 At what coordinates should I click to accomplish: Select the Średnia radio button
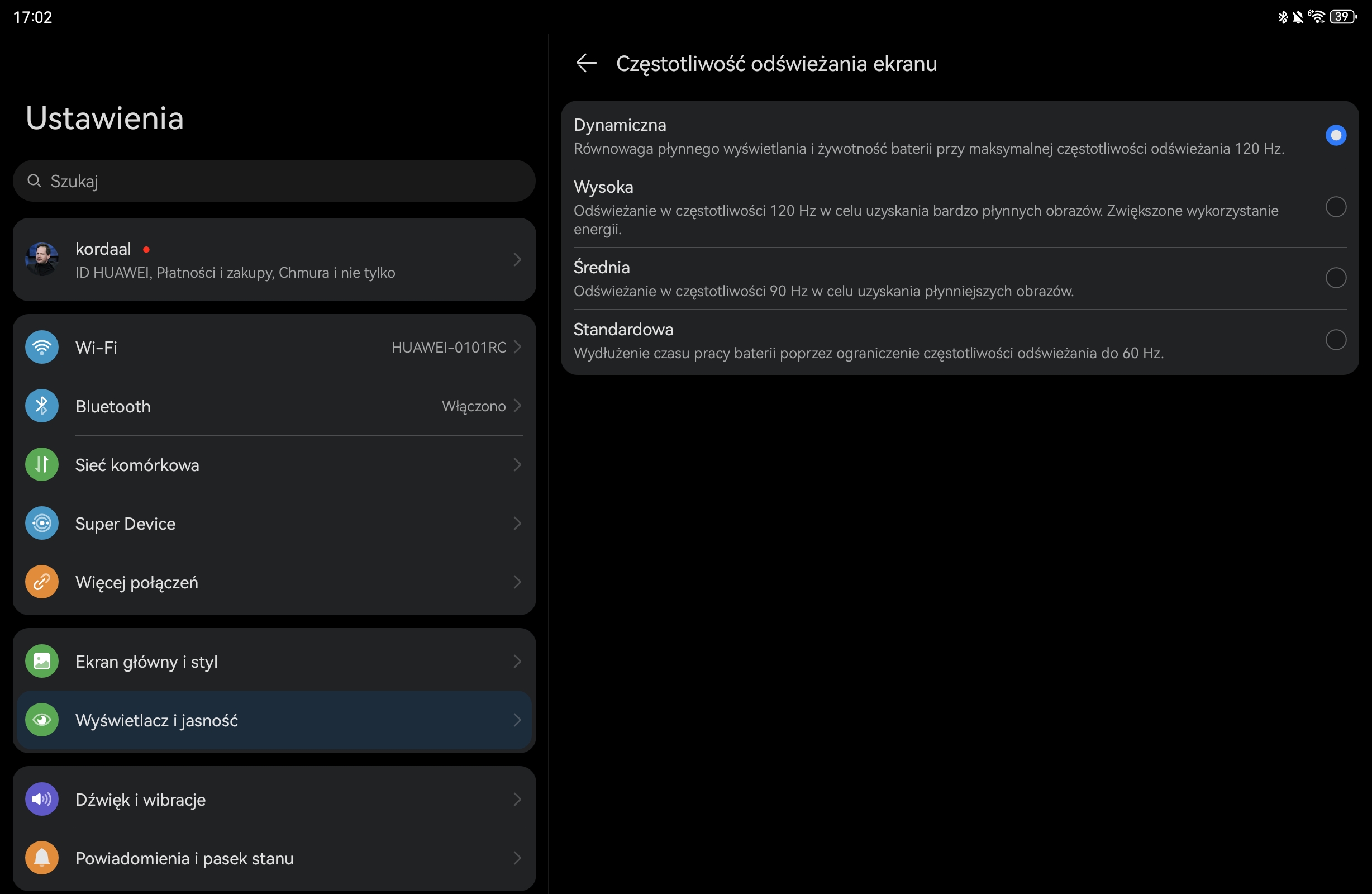1336,278
